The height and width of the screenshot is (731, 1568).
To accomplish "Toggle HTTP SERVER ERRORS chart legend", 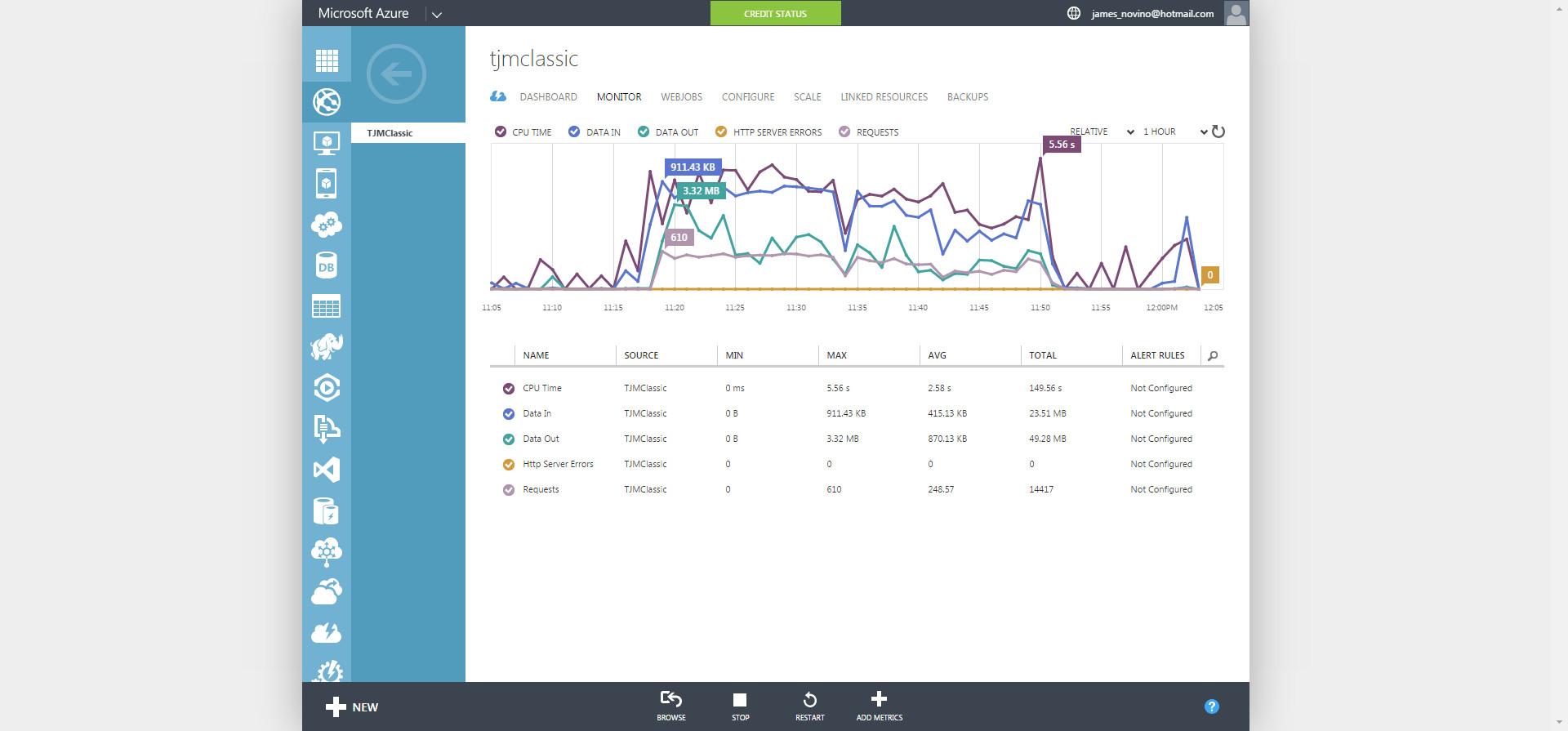I will pyautogui.click(x=768, y=132).
